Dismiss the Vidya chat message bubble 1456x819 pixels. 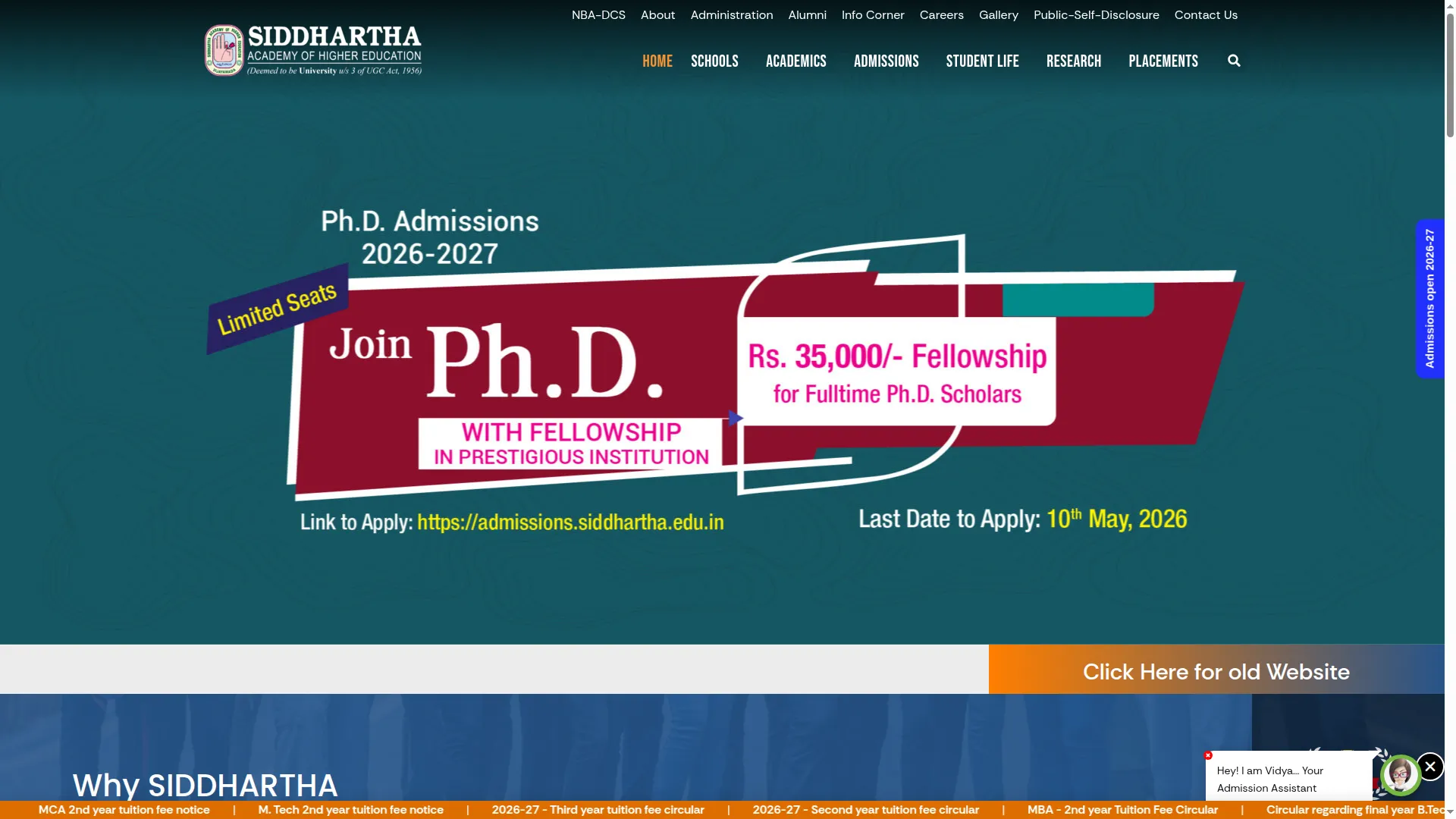pos(1208,755)
